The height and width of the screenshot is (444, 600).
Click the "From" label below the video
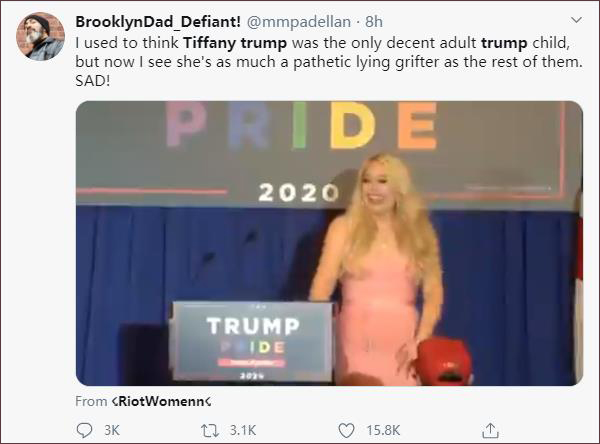91,401
